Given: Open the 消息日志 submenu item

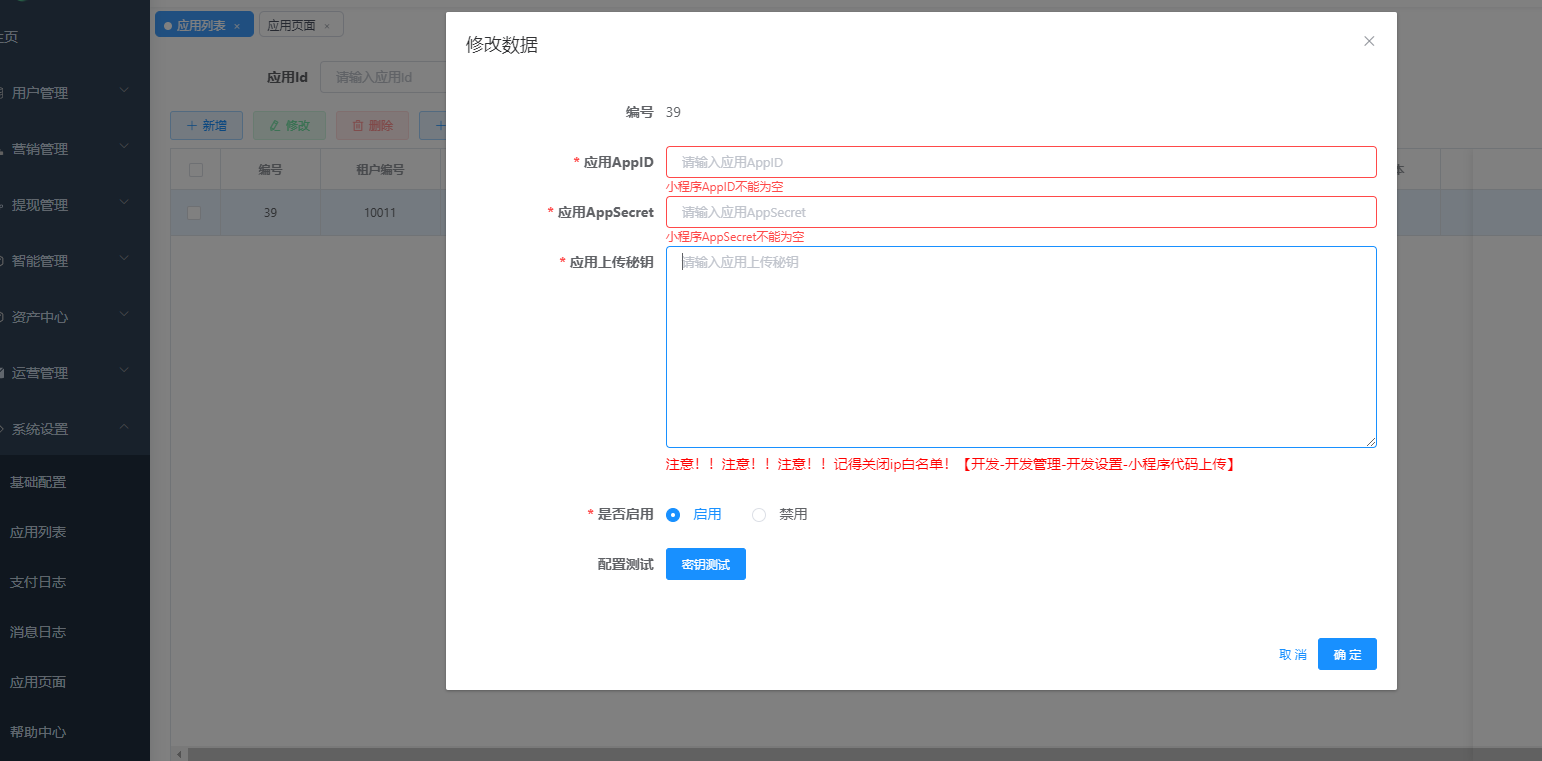Looking at the screenshot, I should coord(75,632).
